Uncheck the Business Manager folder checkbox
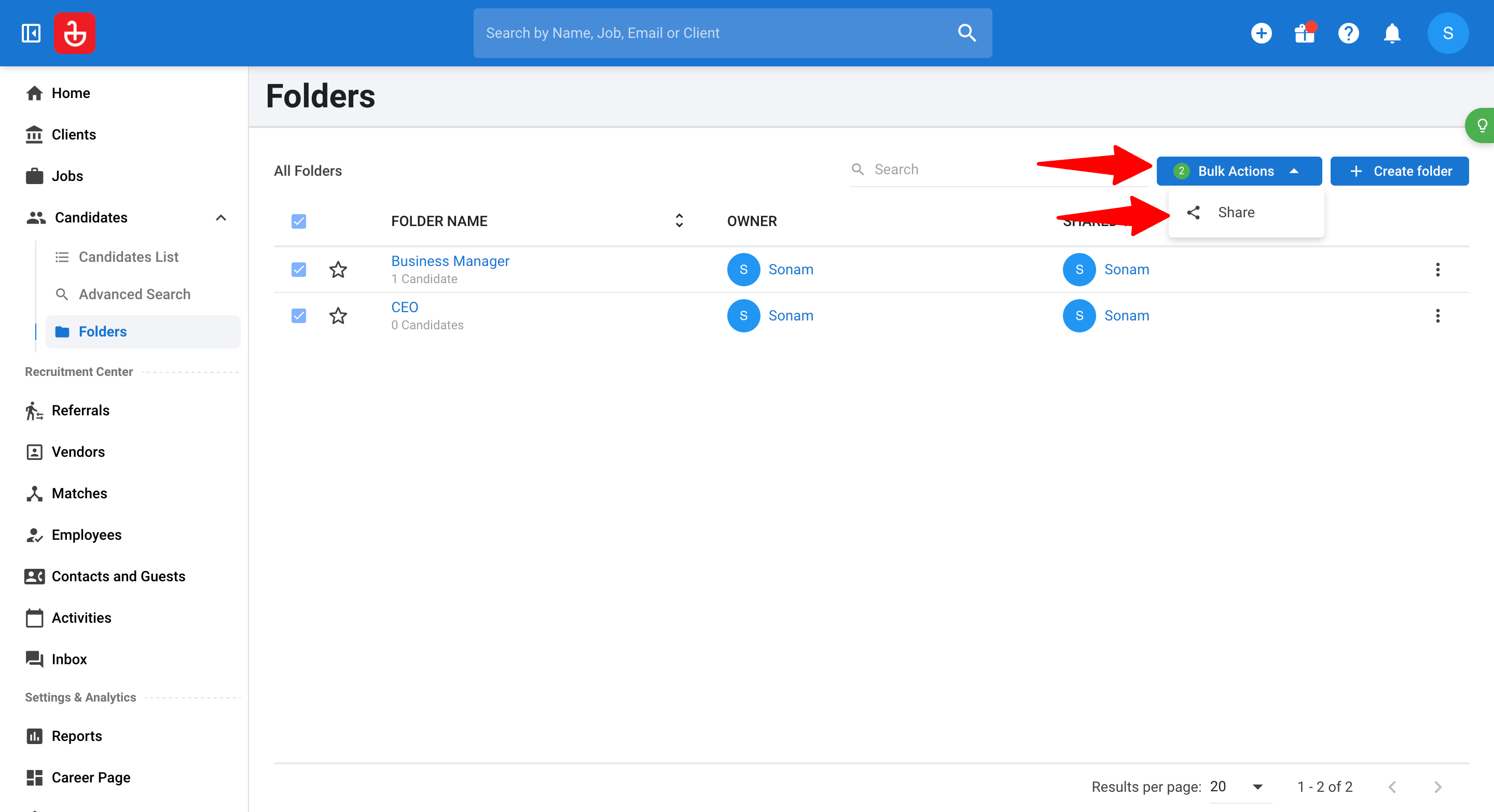This screenshot has height=812, width=1494. pos(299,270)
